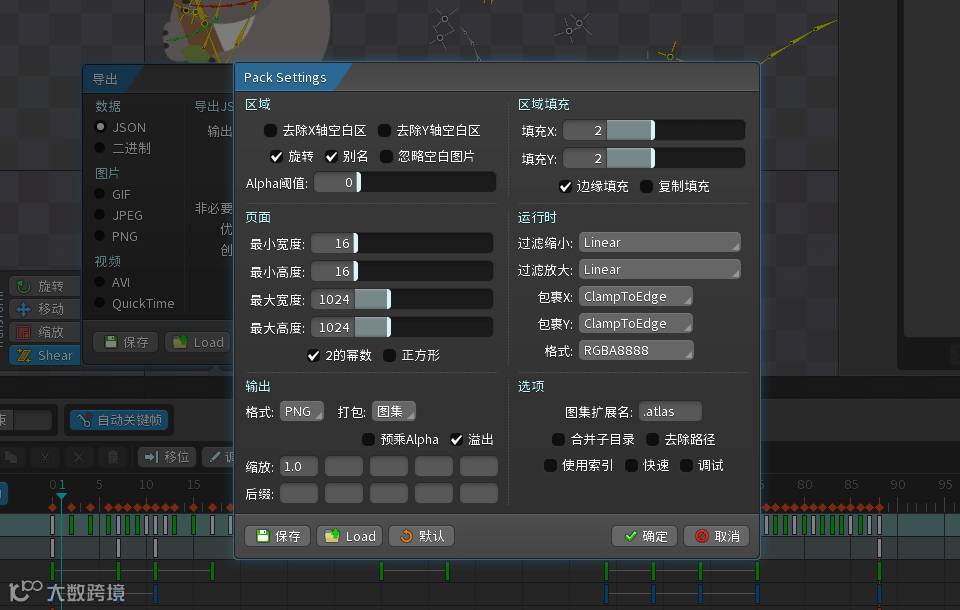Enable 快速 checkbox
Image resolution: width=960 pixels, height=610 pixels.
(x=631, y=465)
